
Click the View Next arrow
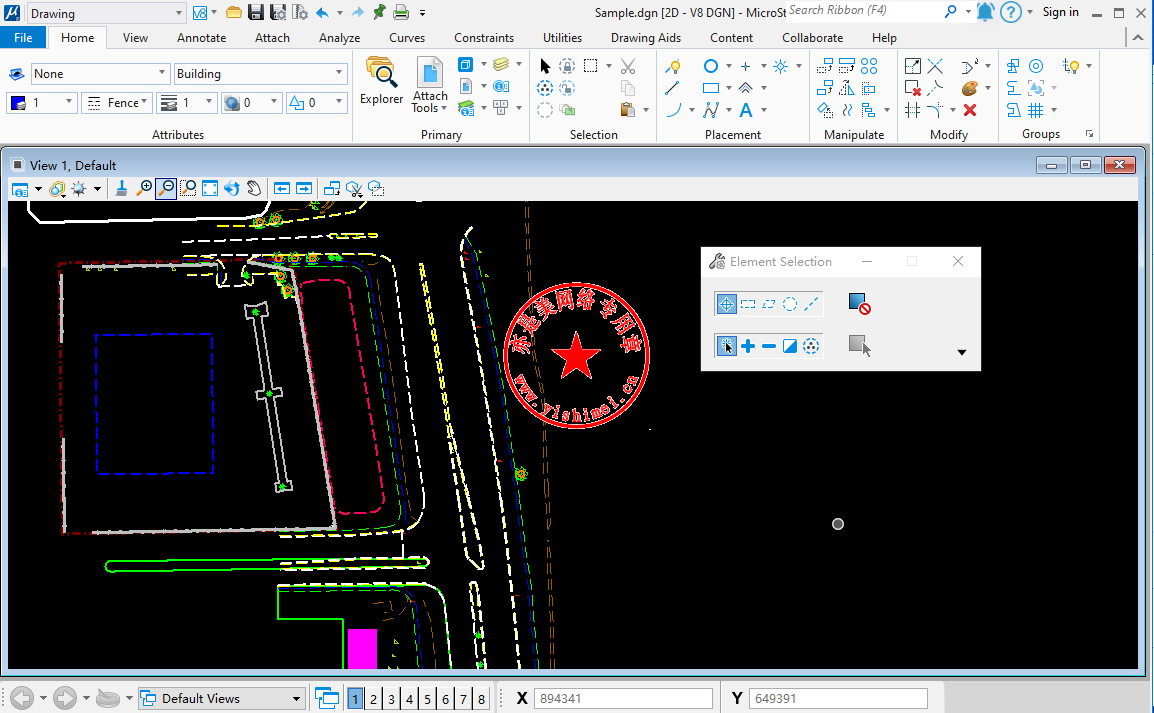(303, 189)
